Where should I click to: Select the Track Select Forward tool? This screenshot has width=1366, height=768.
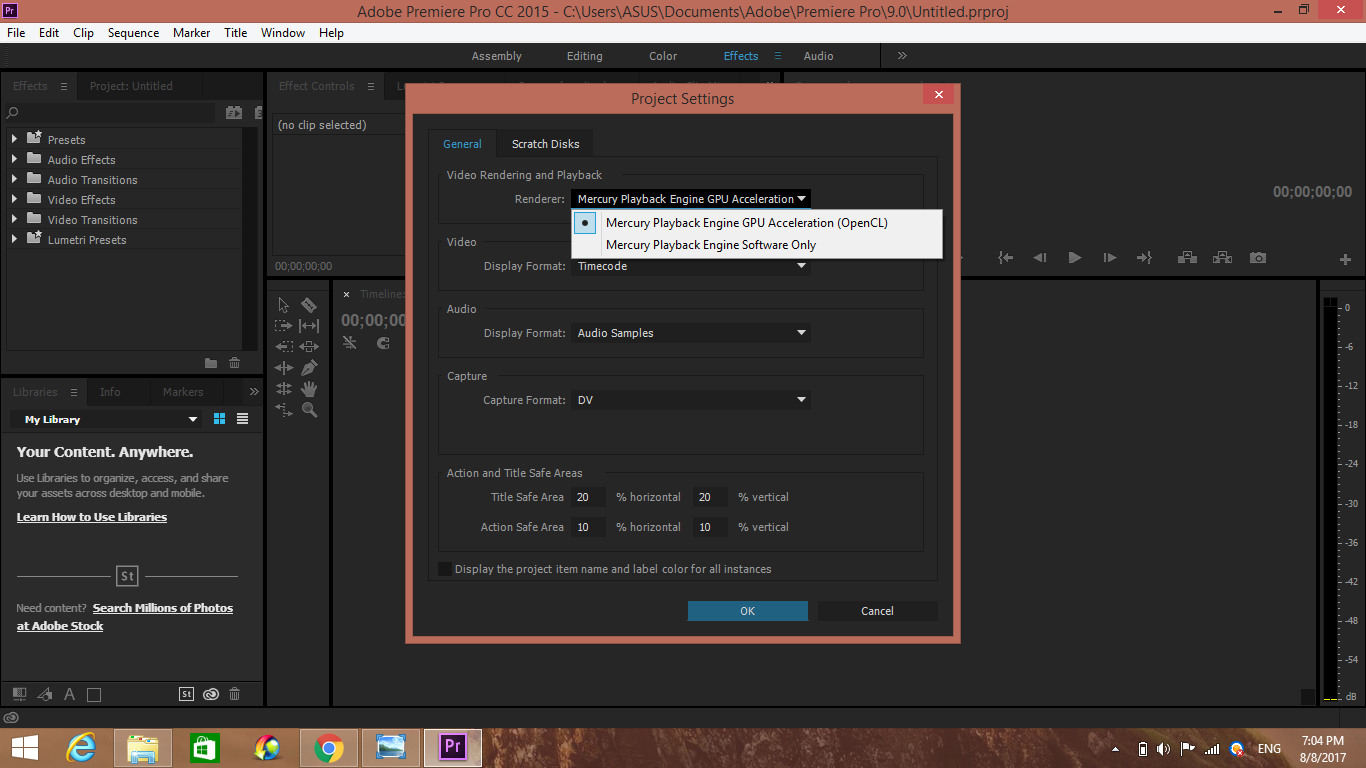coord(284,325)
